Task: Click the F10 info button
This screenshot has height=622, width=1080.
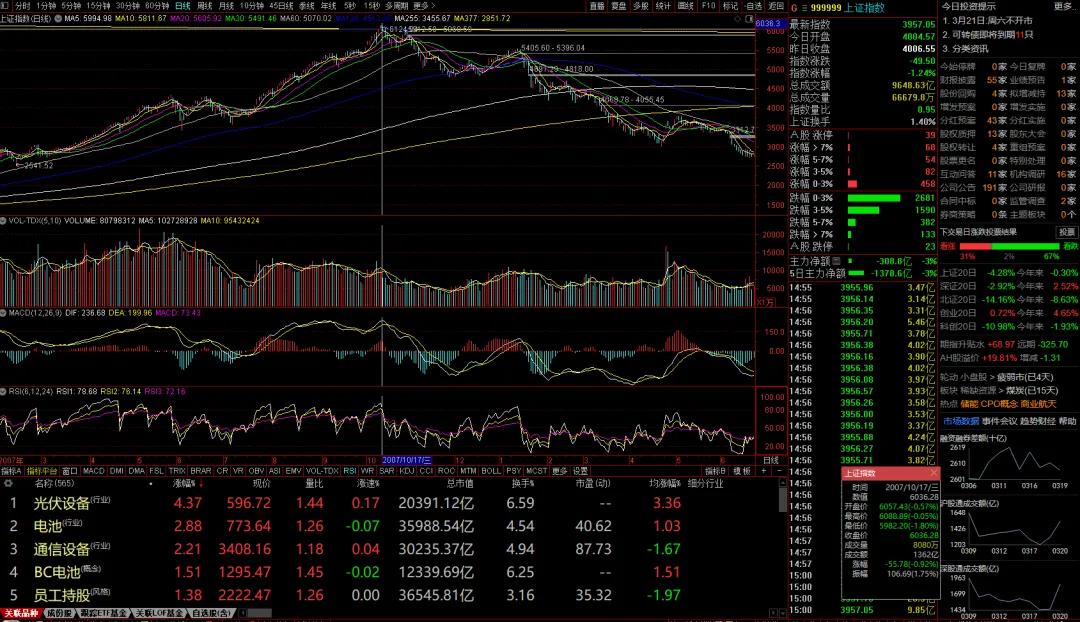Action: pyautogui.click(x=708, y=5)
